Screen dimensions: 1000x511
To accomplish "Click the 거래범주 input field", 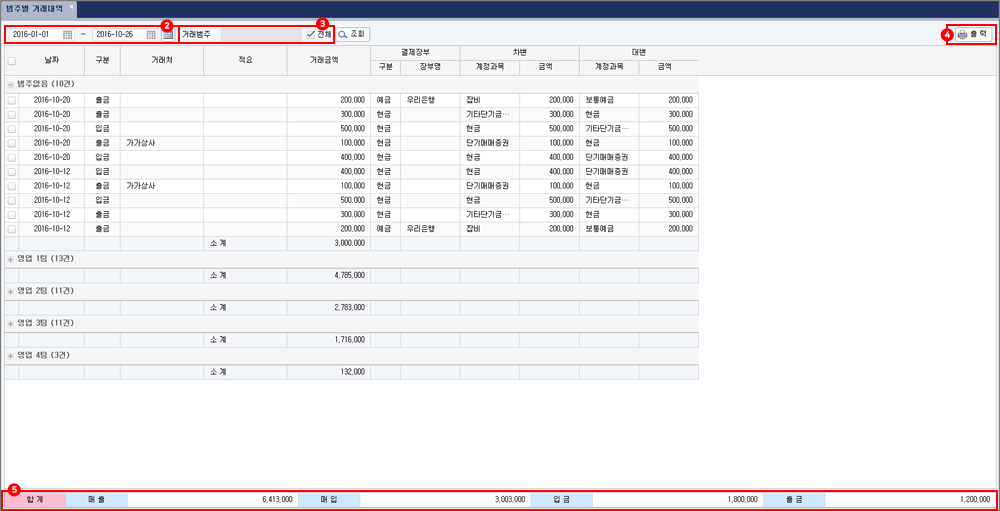I will click(x=260, y=34).
